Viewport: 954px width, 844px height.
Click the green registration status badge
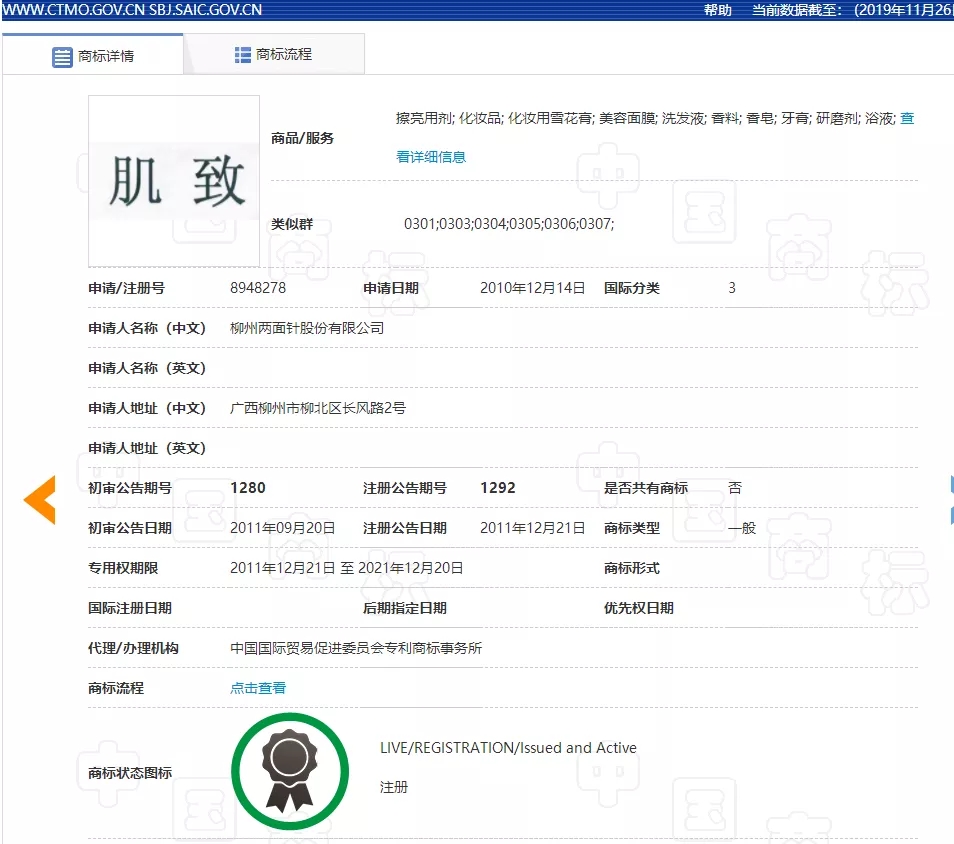(x=289, y=771)
